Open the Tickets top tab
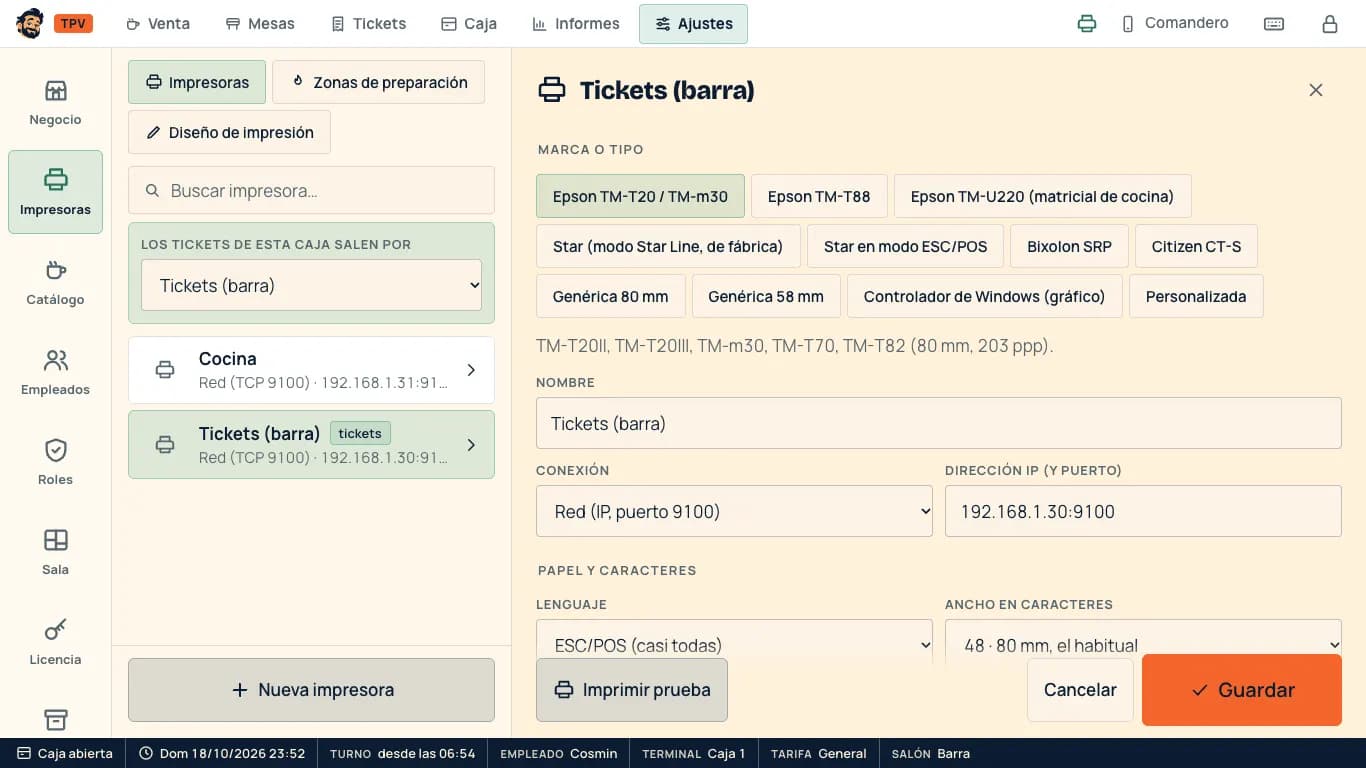The width and height of the screenshot is (1366, 768). [x=369, y=24]
